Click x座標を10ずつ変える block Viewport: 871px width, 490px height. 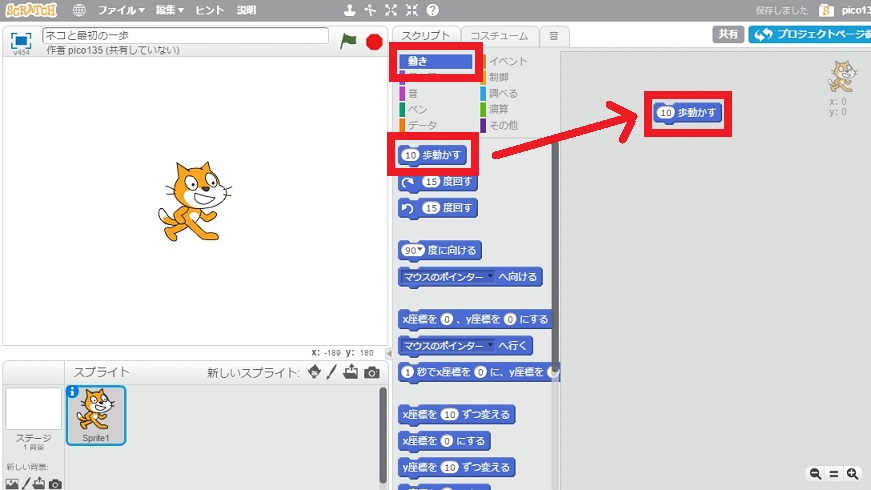[x=457, y=414]
